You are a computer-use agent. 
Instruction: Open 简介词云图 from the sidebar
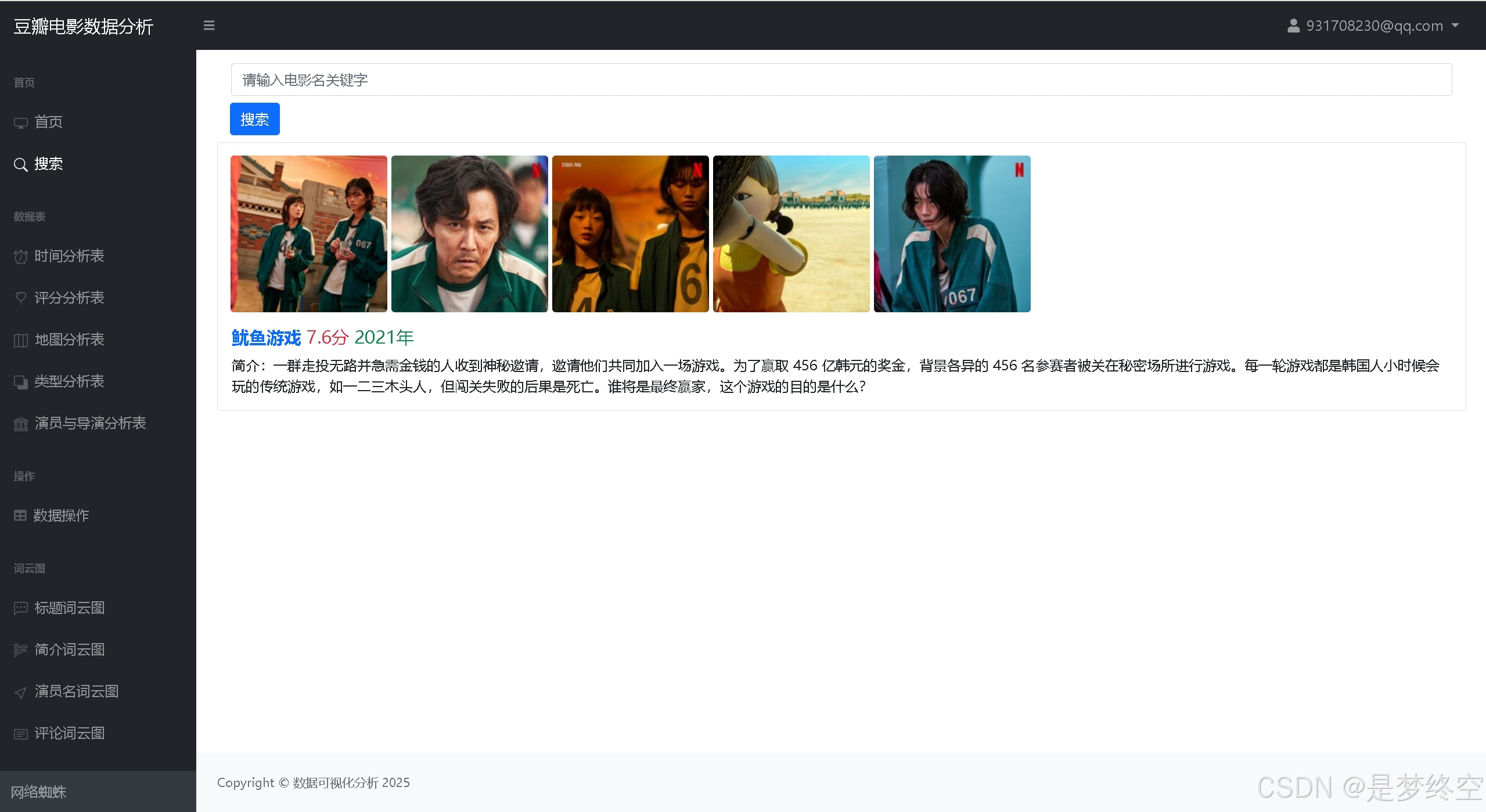pyautogui.click(x=69, y=649)
